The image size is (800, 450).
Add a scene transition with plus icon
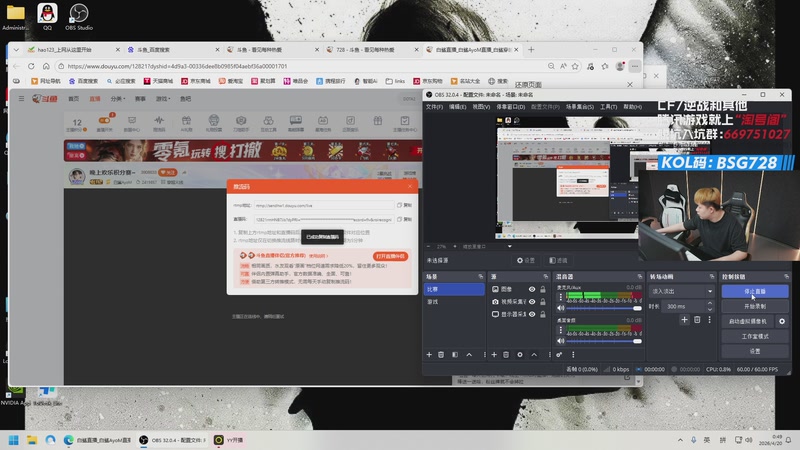[x=685, y=320]
